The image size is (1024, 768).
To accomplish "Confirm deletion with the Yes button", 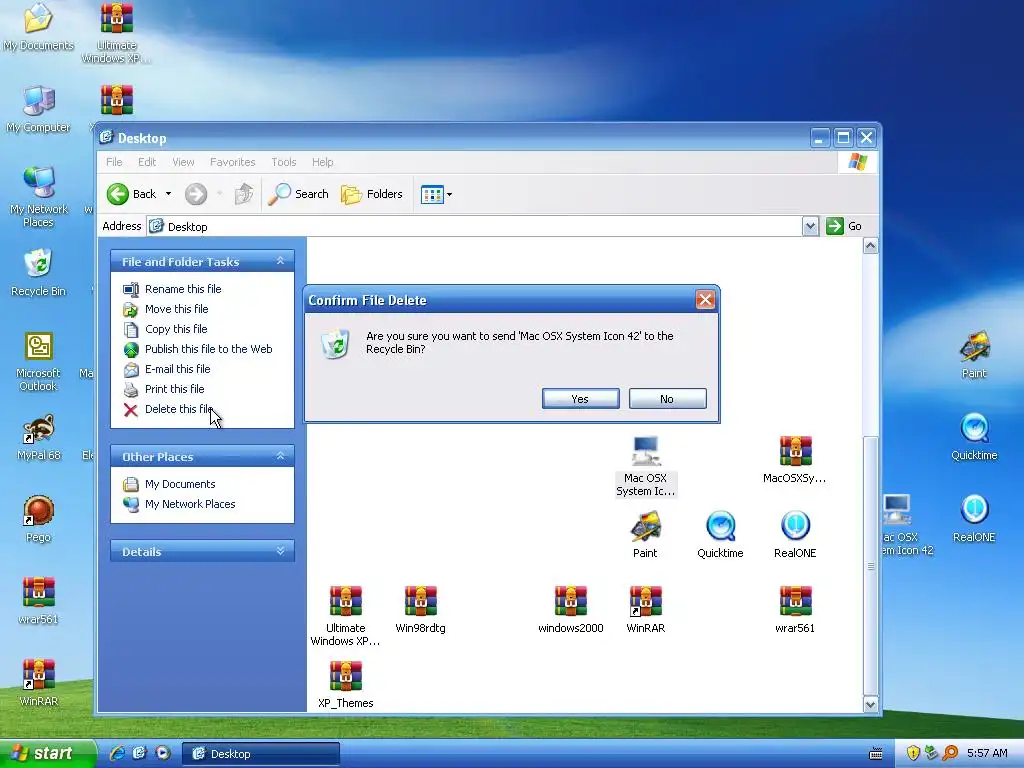I will coord(581,398).
